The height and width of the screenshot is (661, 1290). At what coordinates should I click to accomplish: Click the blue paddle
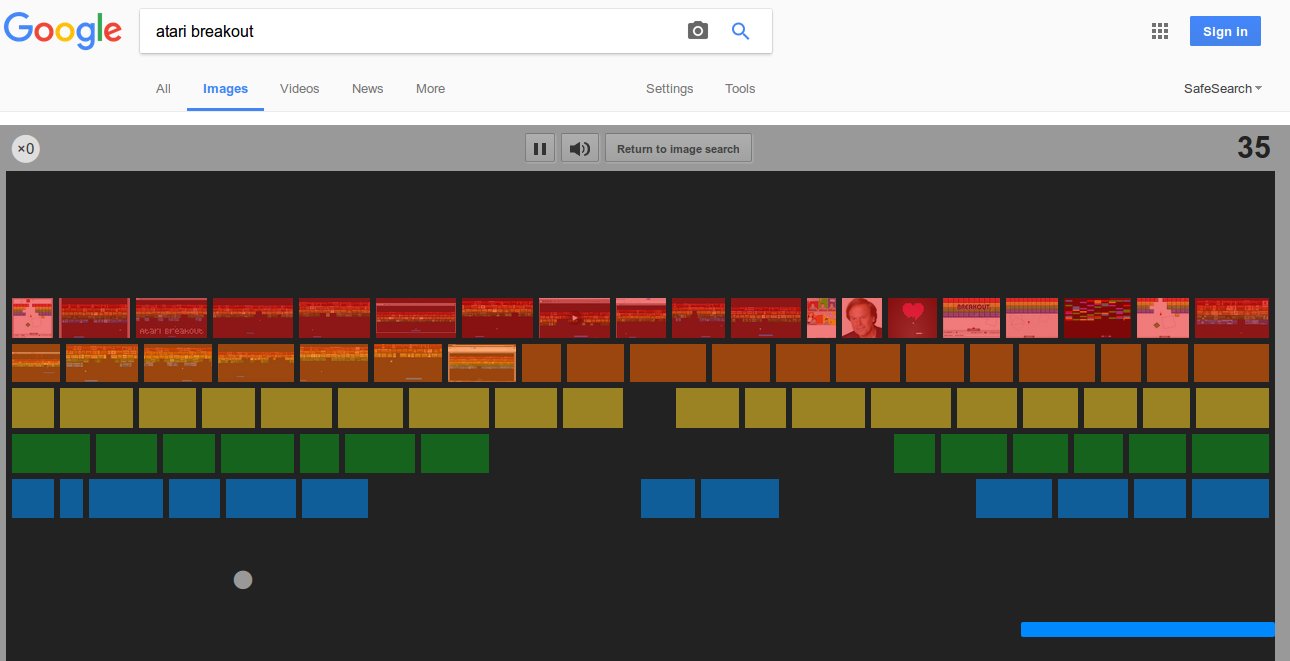coord(1148,629)
